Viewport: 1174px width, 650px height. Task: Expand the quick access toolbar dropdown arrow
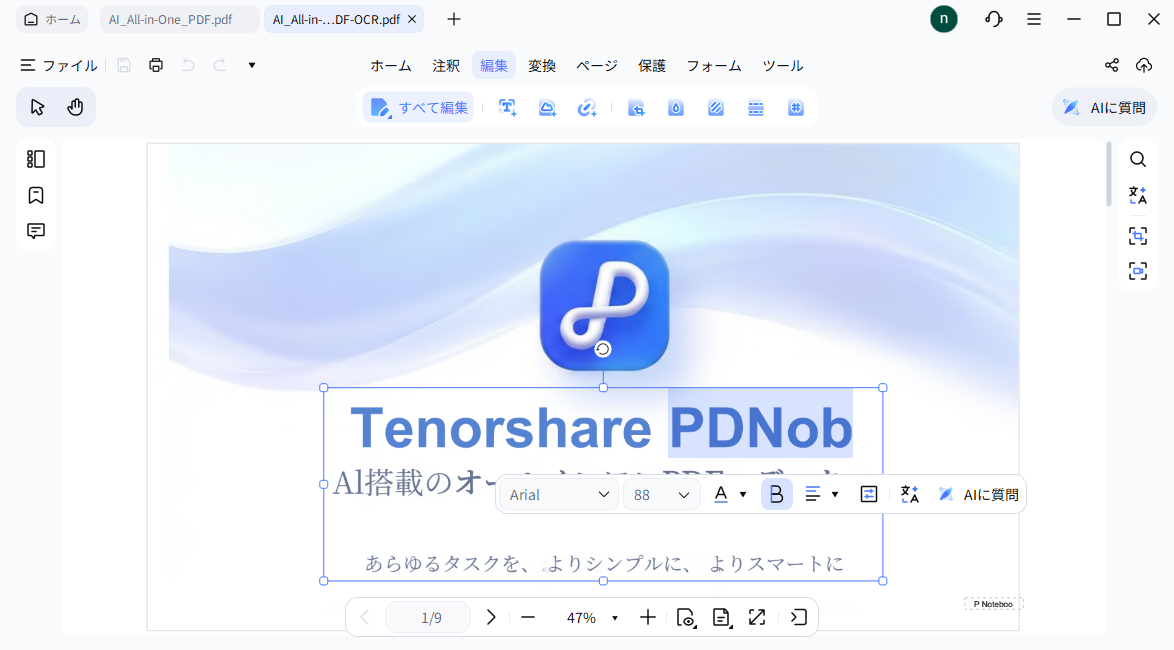coord(252,66)
